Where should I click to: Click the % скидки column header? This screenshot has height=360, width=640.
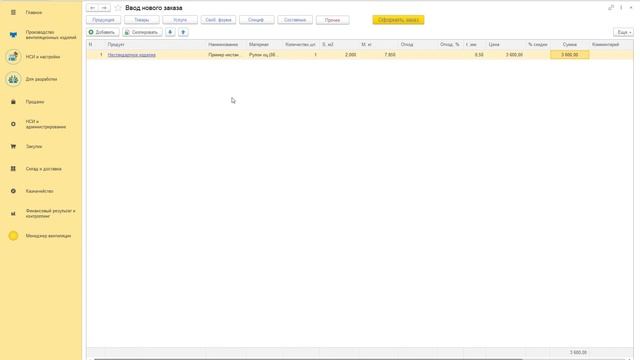click(x=538, y=44)
